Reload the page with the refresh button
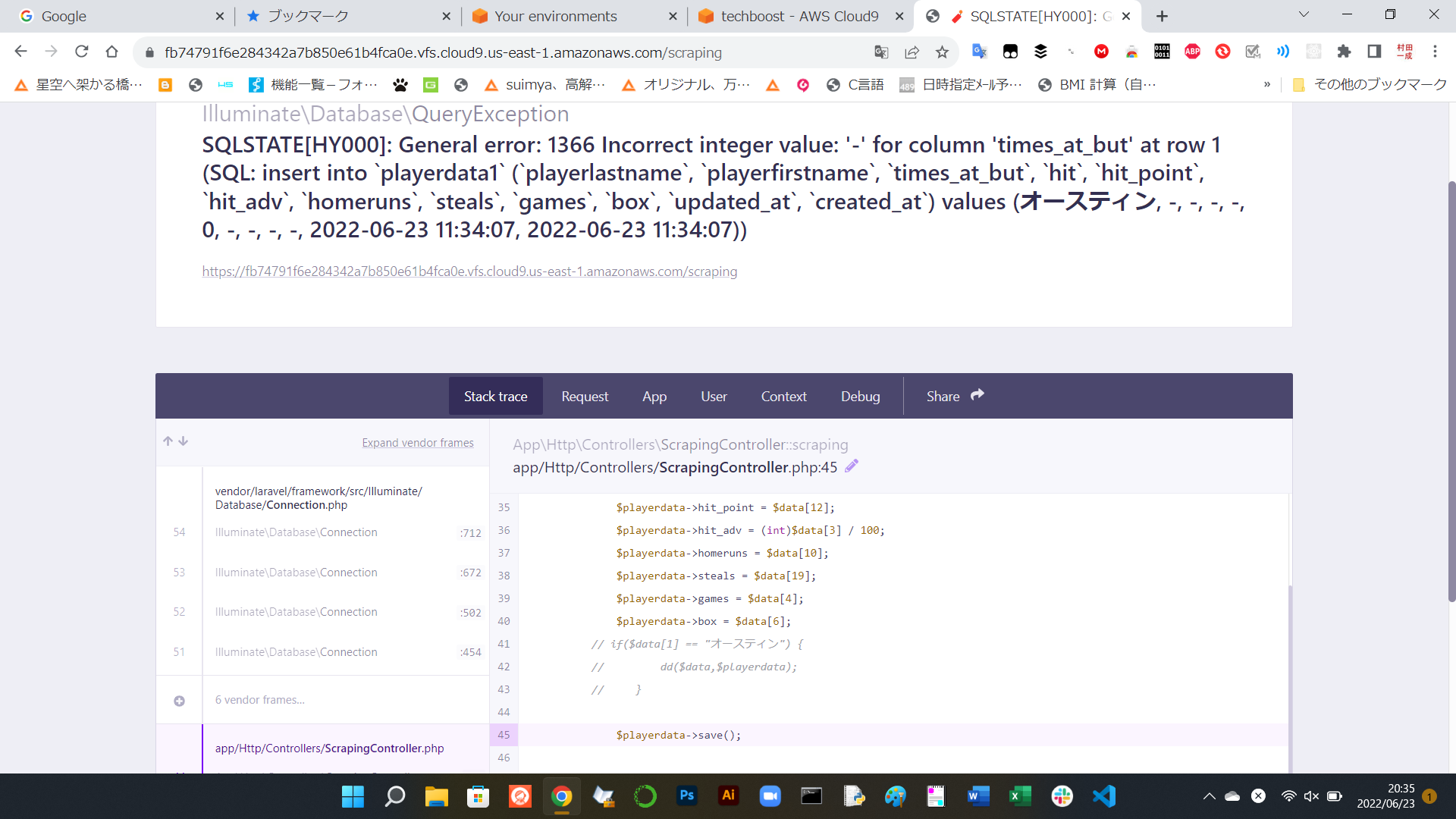Screen dimensions: 1456x819 [82, 52]
